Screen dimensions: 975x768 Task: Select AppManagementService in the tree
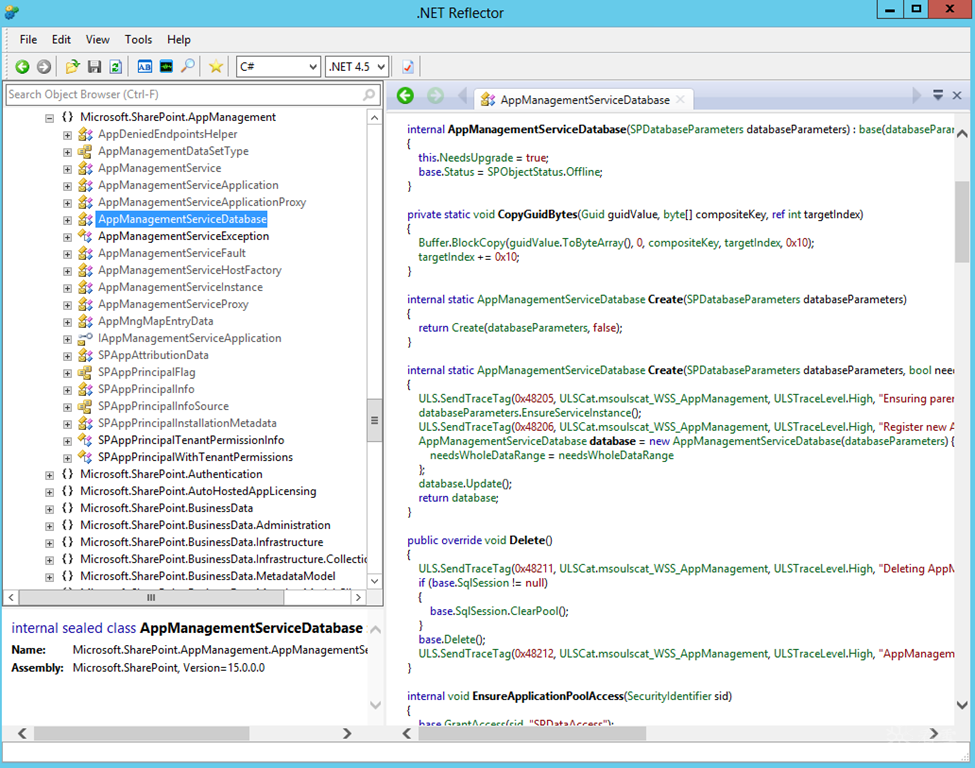(160, 168)
